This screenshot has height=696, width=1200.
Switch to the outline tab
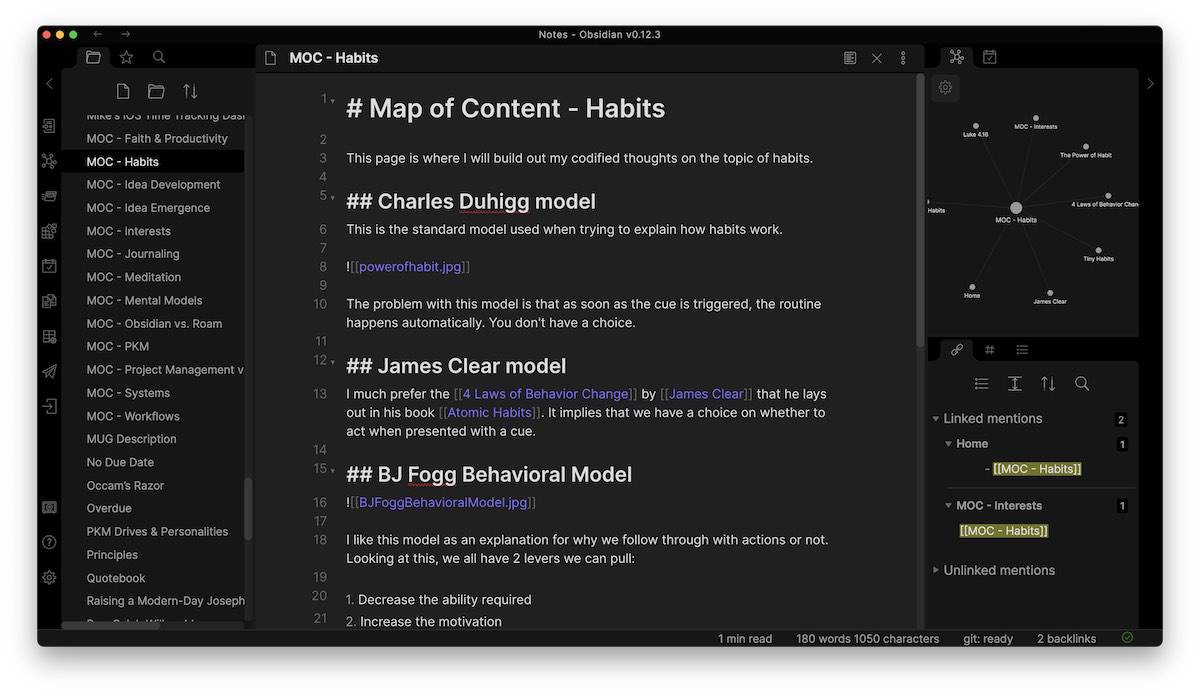(1022, 349)
